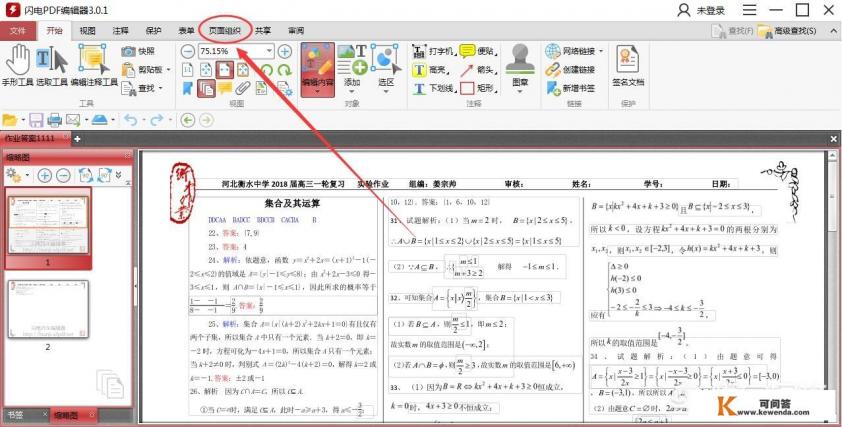Toggle the 矩形 rectangle annotation tool
The width and height of the screenshot is (842, 427).
(478, 88)
